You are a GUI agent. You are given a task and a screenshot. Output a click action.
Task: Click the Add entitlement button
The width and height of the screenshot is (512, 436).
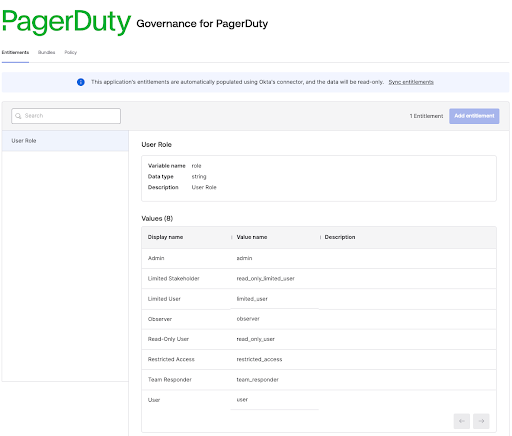pyautogui.click(x=474, y=116)
